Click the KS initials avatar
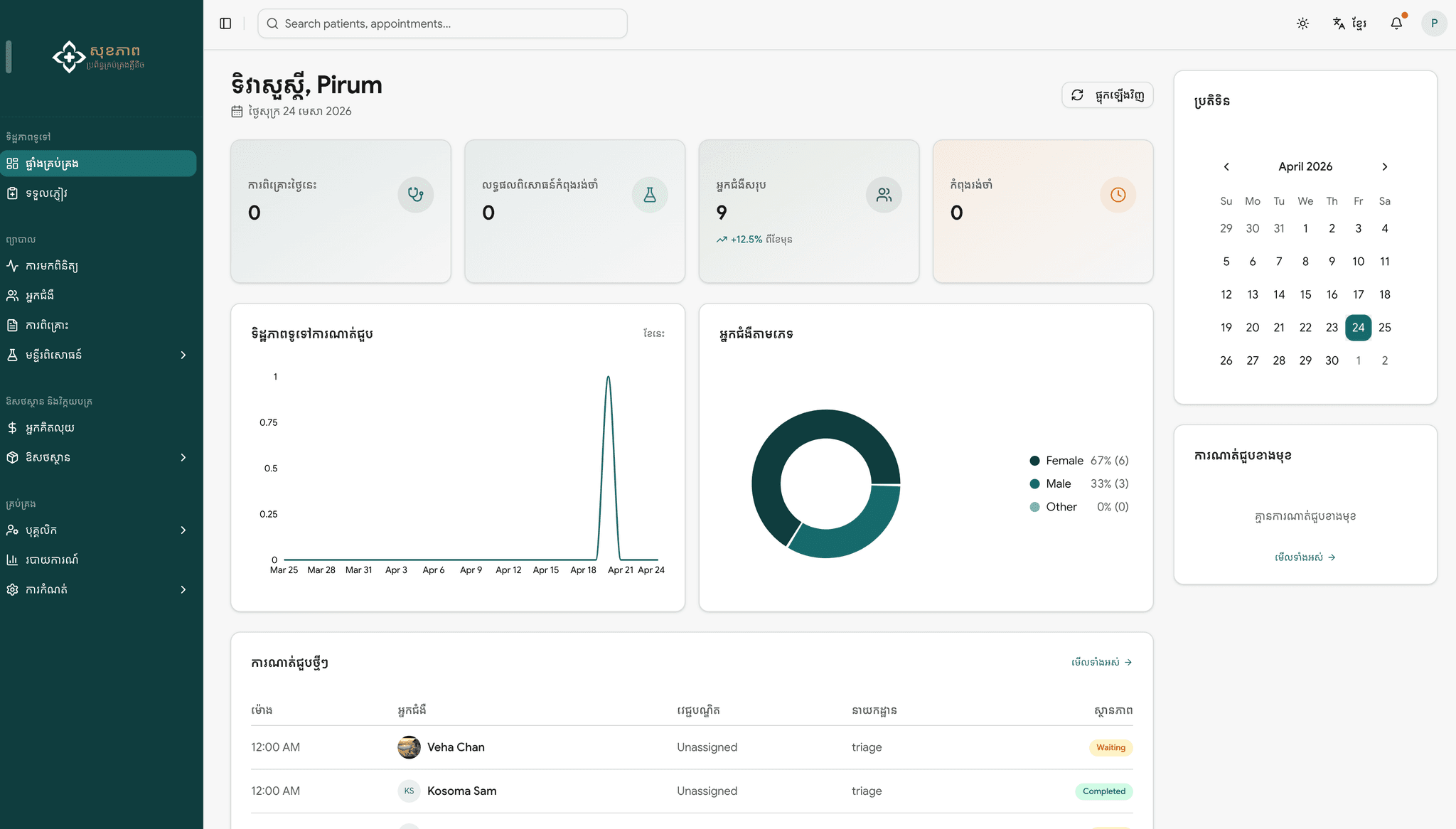1456x829 pixels. [409, 791]
